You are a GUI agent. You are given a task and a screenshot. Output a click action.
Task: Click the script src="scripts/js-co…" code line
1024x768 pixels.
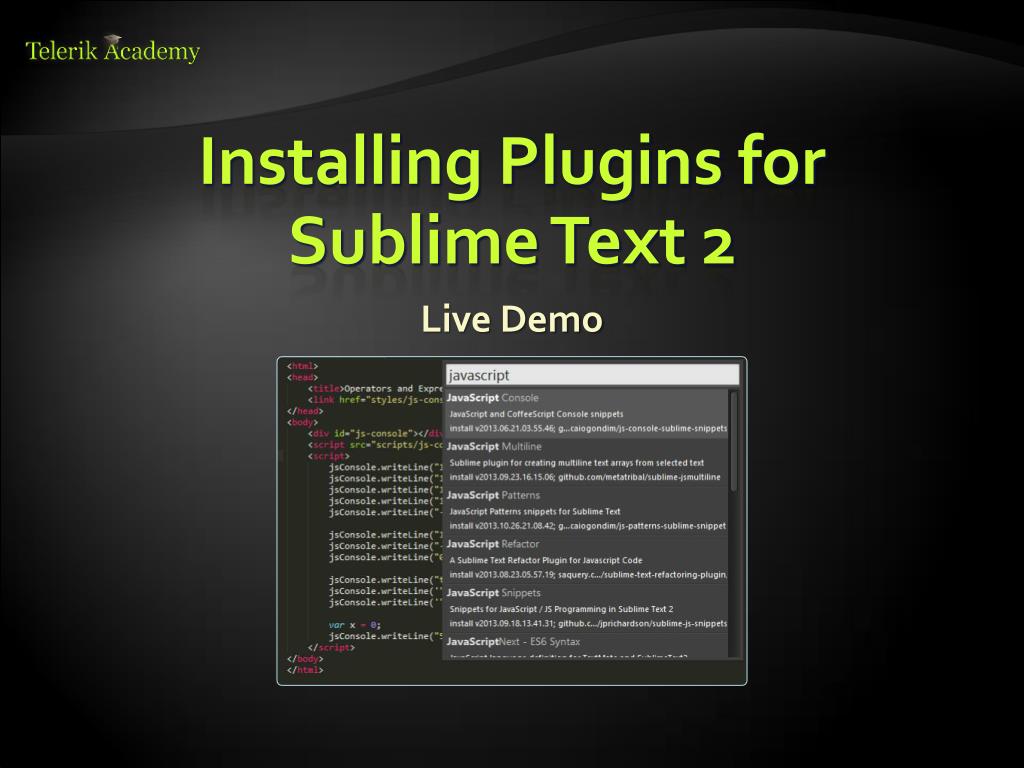(x=375, y=445)
